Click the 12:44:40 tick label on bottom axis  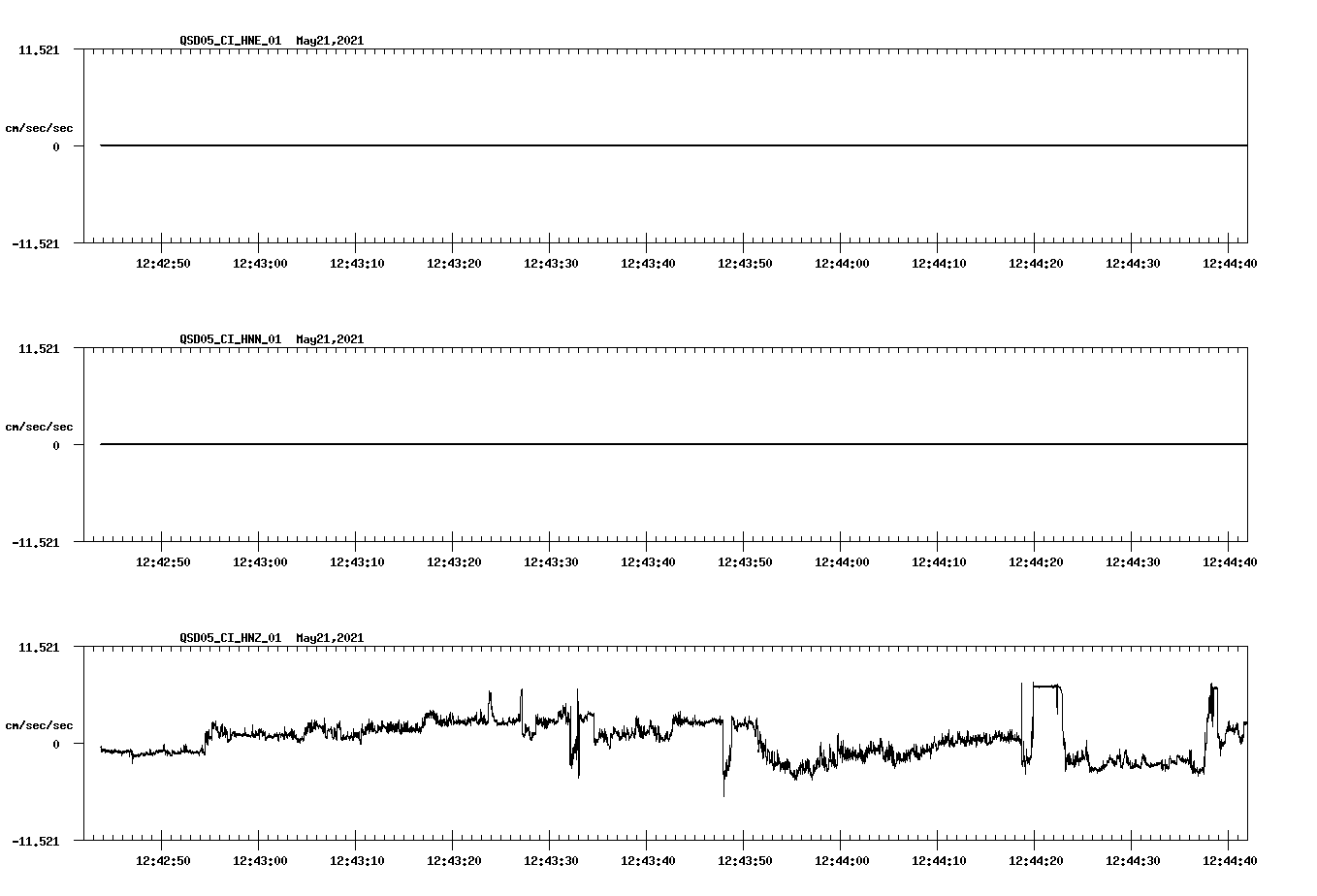pos(1228,859)
